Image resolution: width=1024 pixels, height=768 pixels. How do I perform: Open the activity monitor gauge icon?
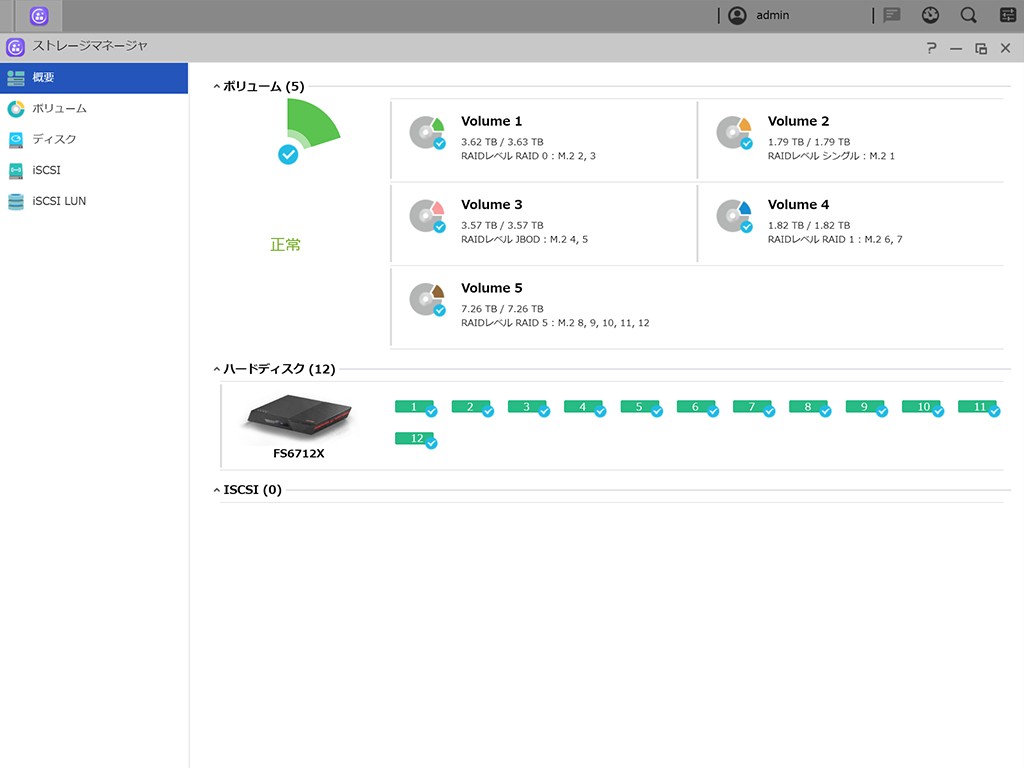(930, 15)
